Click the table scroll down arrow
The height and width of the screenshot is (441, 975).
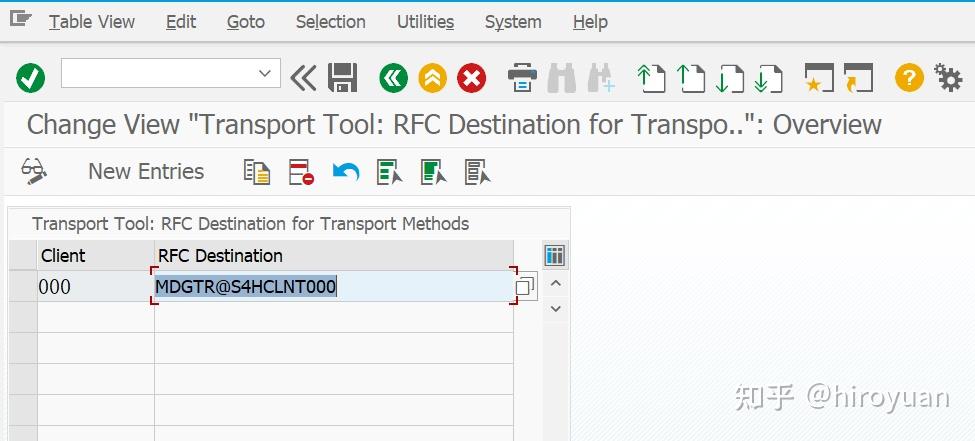556,309
